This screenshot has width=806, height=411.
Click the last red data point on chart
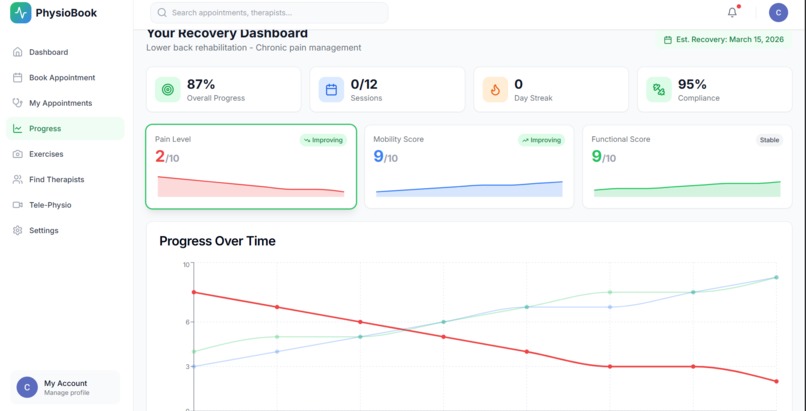click(x=776, y=381)
